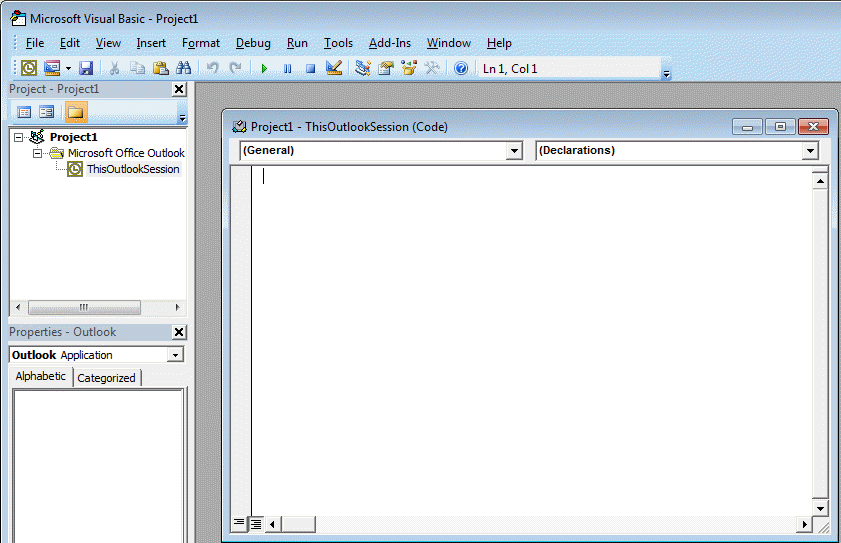This screenshot has width=841, height=543.
Task: Click code window horizontal scroll left arrow
Action: click(272, 524)
